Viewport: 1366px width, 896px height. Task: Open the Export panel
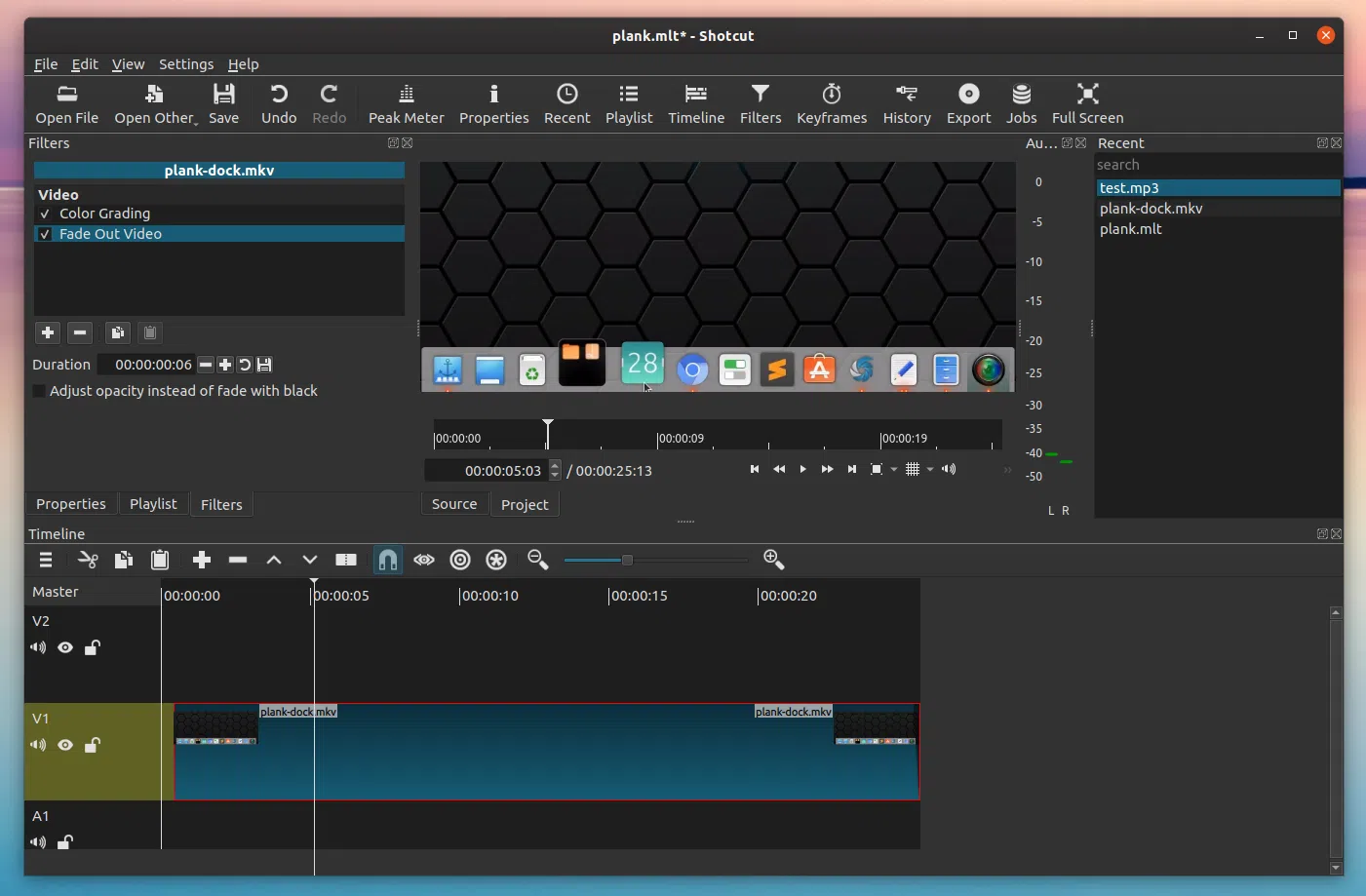968,104
